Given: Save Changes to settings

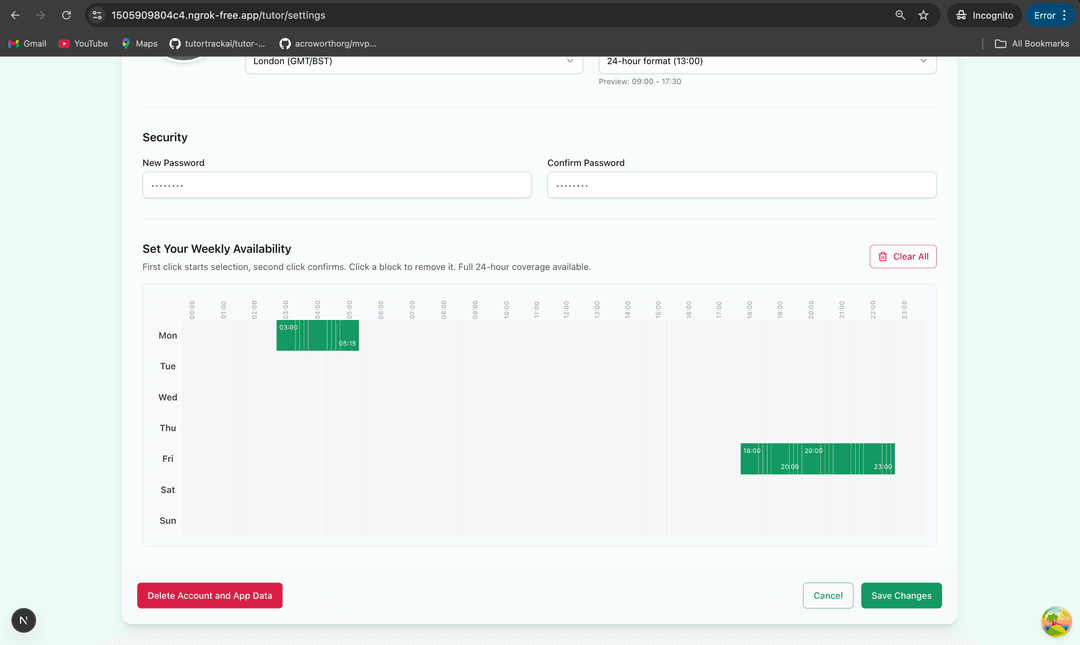Looking at the screenshot, I should (x=901, y=595).
